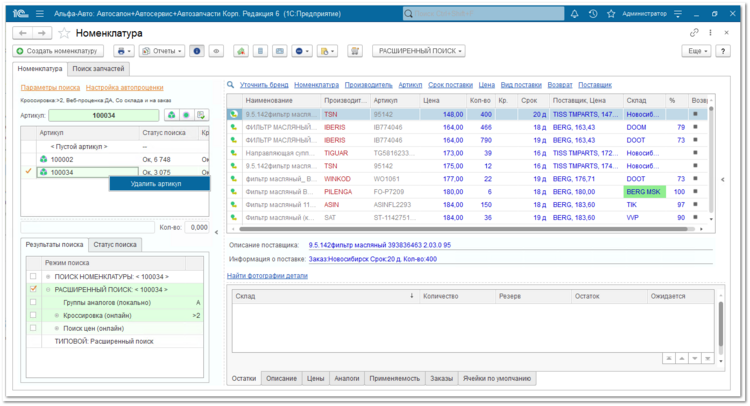750x406 pixels.
Task: Open Параметры поиска link
Action: [50, 88]
